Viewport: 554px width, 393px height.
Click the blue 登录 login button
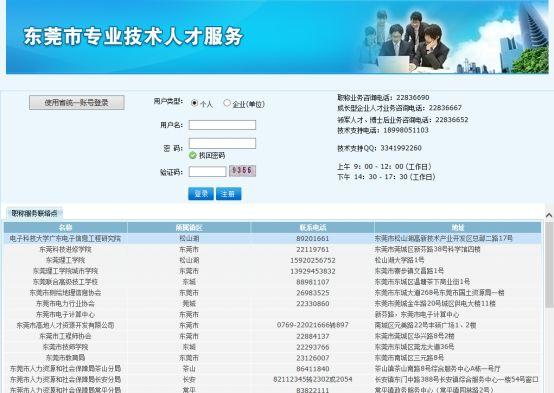[x=201, y=194]
